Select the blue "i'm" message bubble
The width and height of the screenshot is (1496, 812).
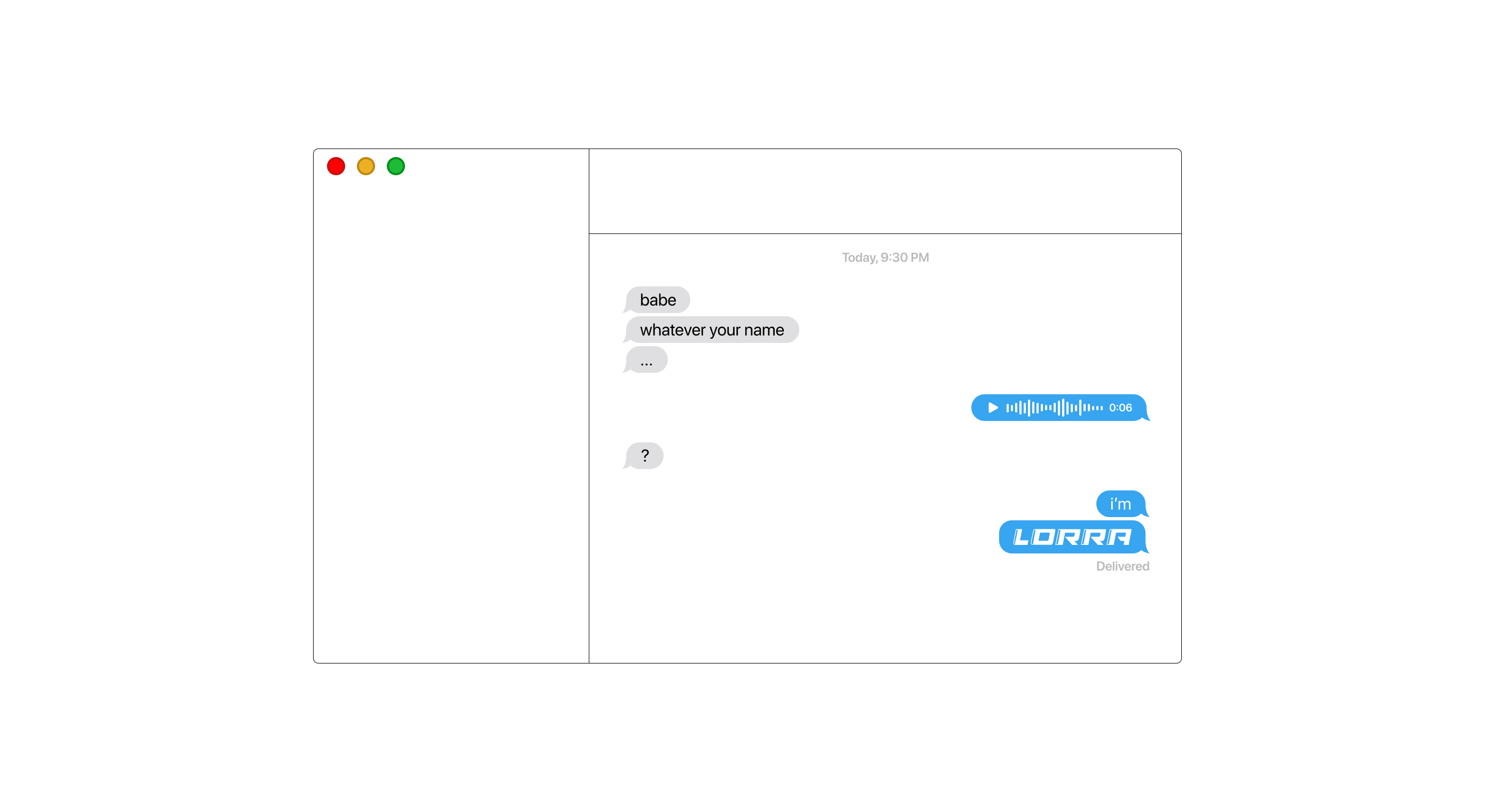click(1122, 504)
